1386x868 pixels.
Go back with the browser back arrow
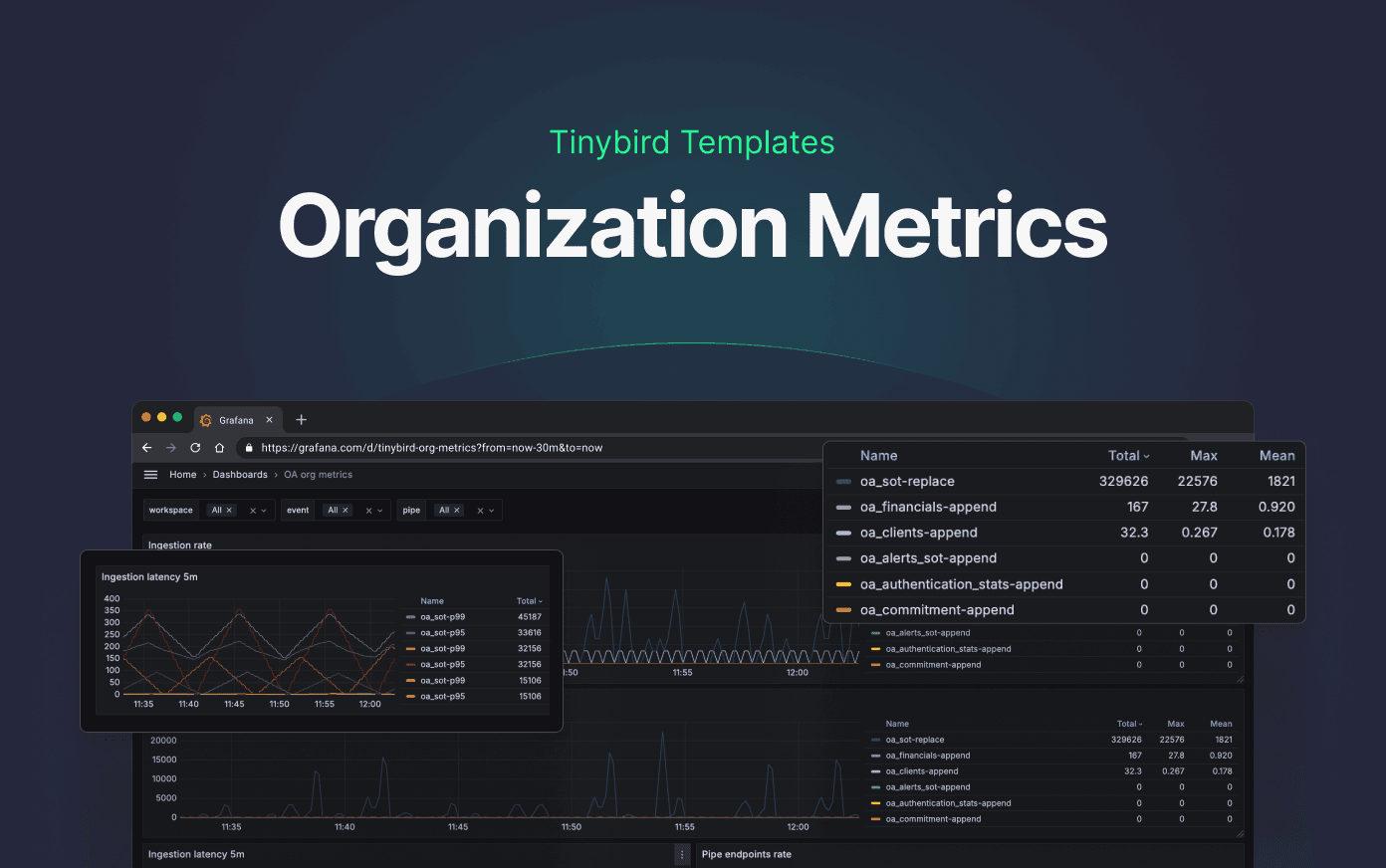(x=147, y=448)
